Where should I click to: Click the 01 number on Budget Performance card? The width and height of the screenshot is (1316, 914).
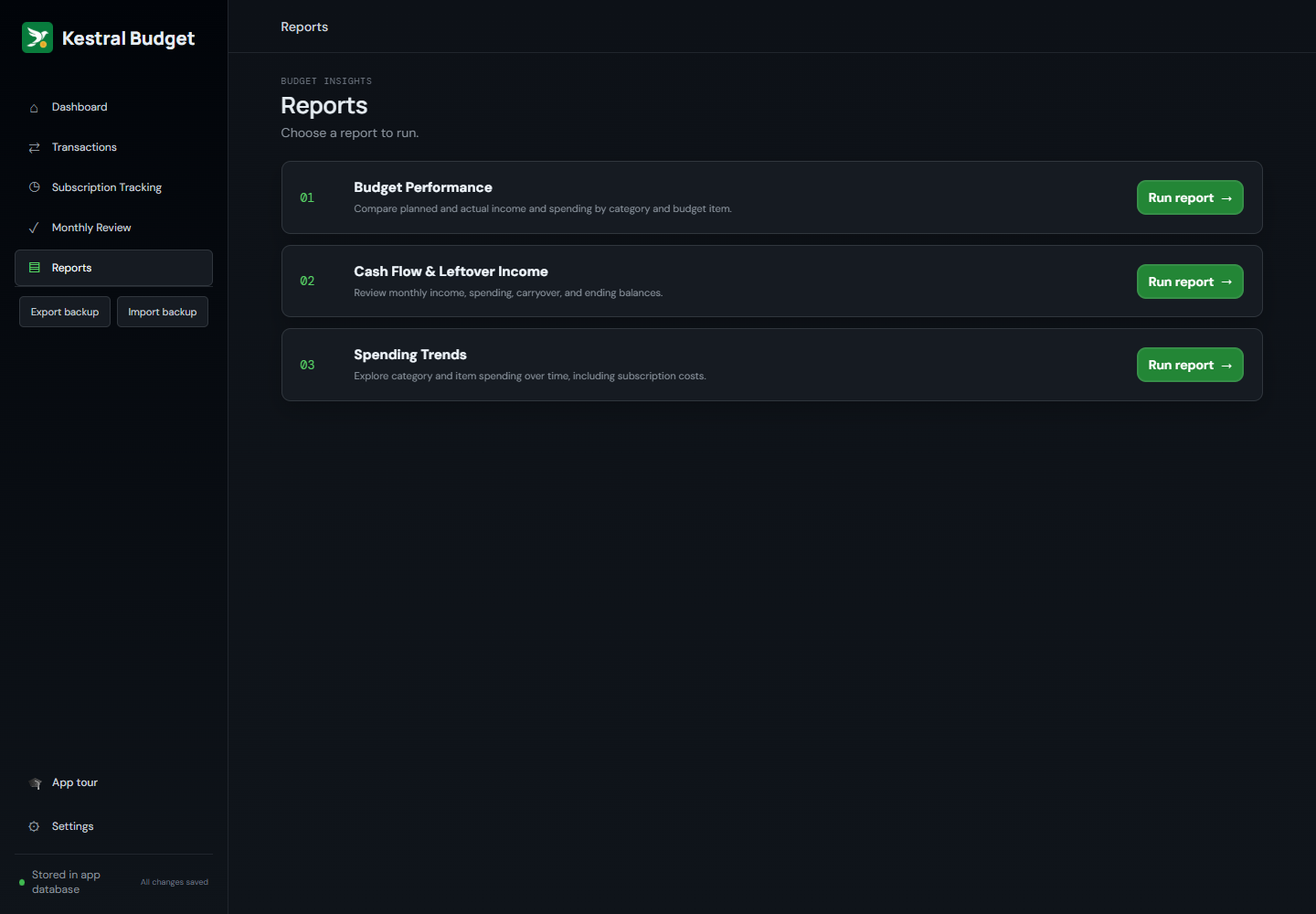[307, 197]
